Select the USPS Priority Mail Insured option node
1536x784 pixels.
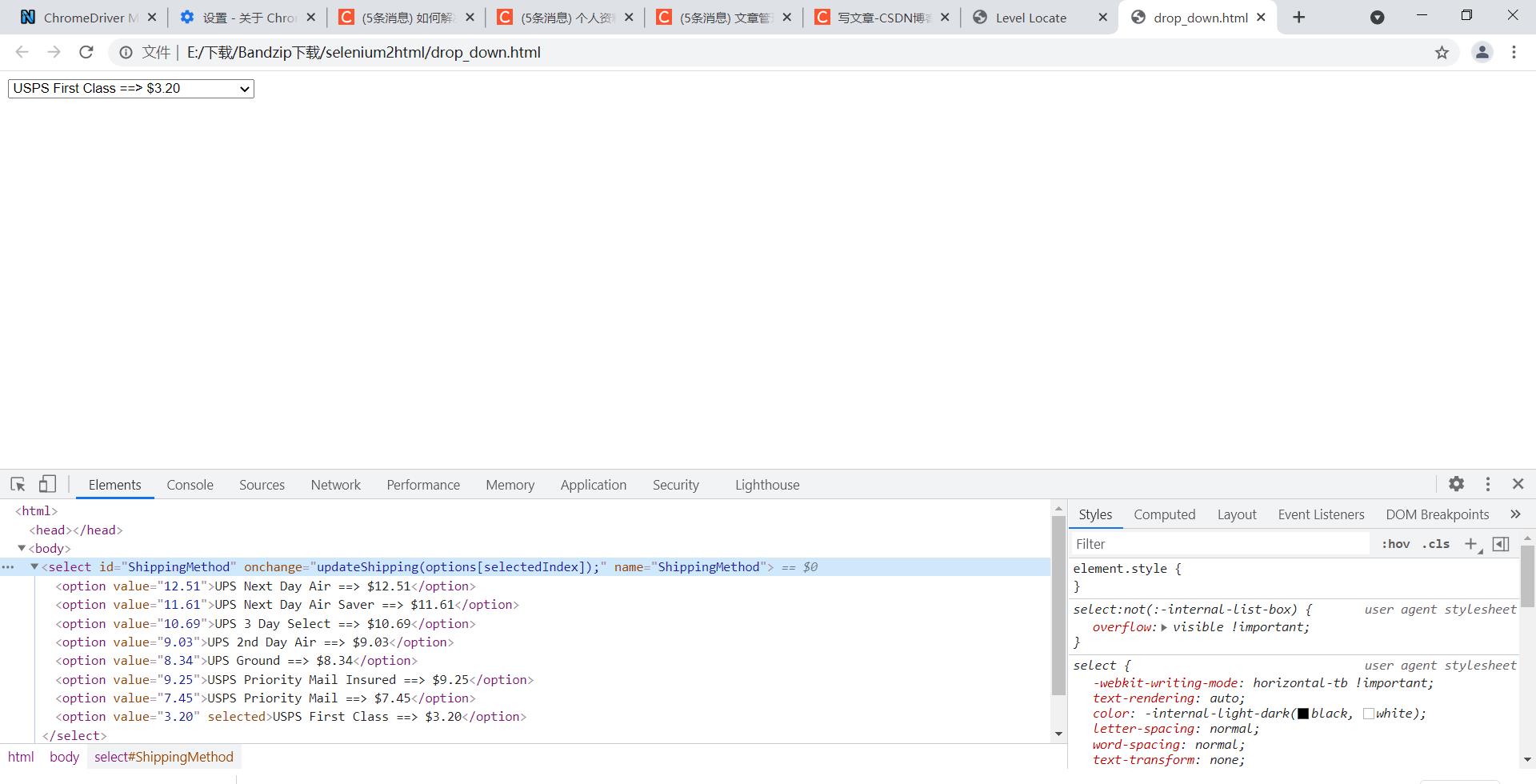point(294,679)
